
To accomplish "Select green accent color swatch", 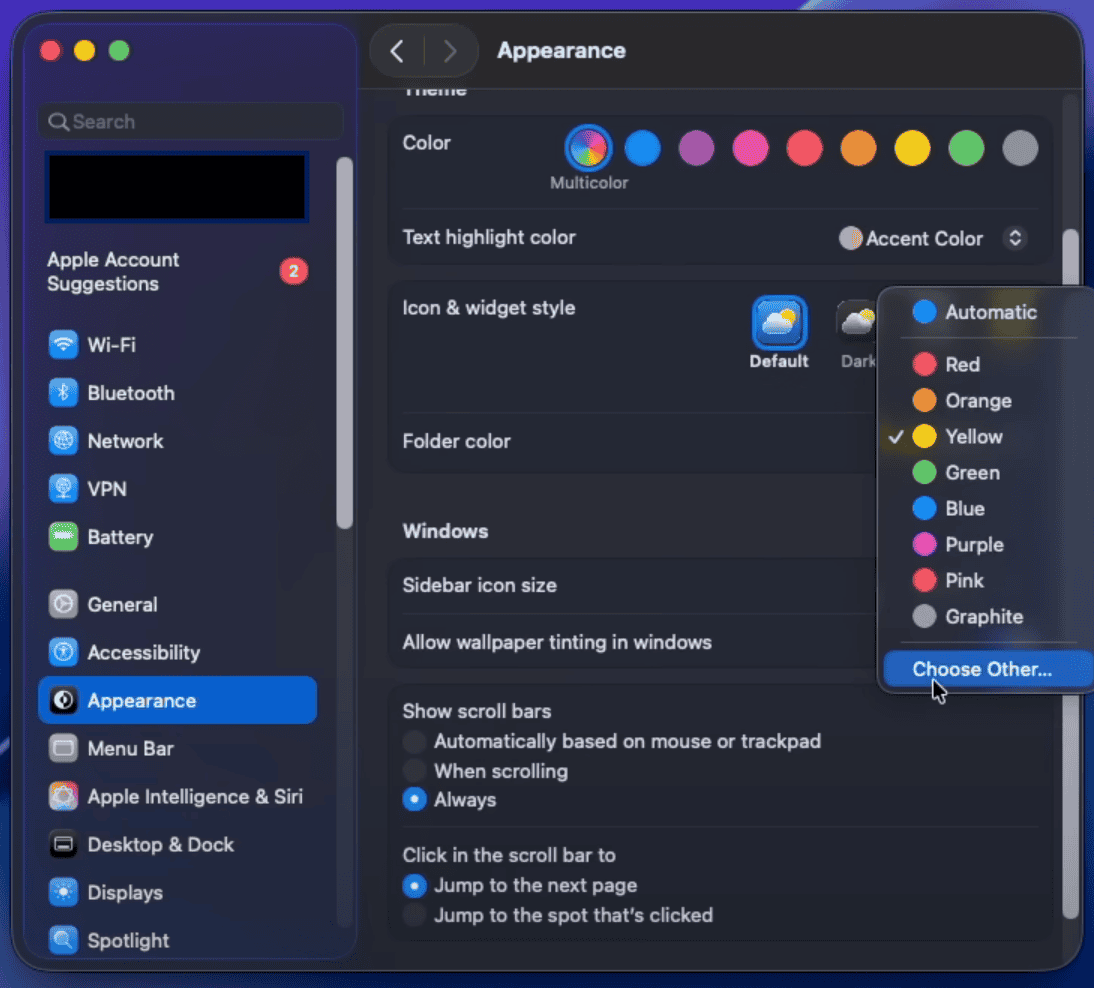I will click(x=966, y=148).
